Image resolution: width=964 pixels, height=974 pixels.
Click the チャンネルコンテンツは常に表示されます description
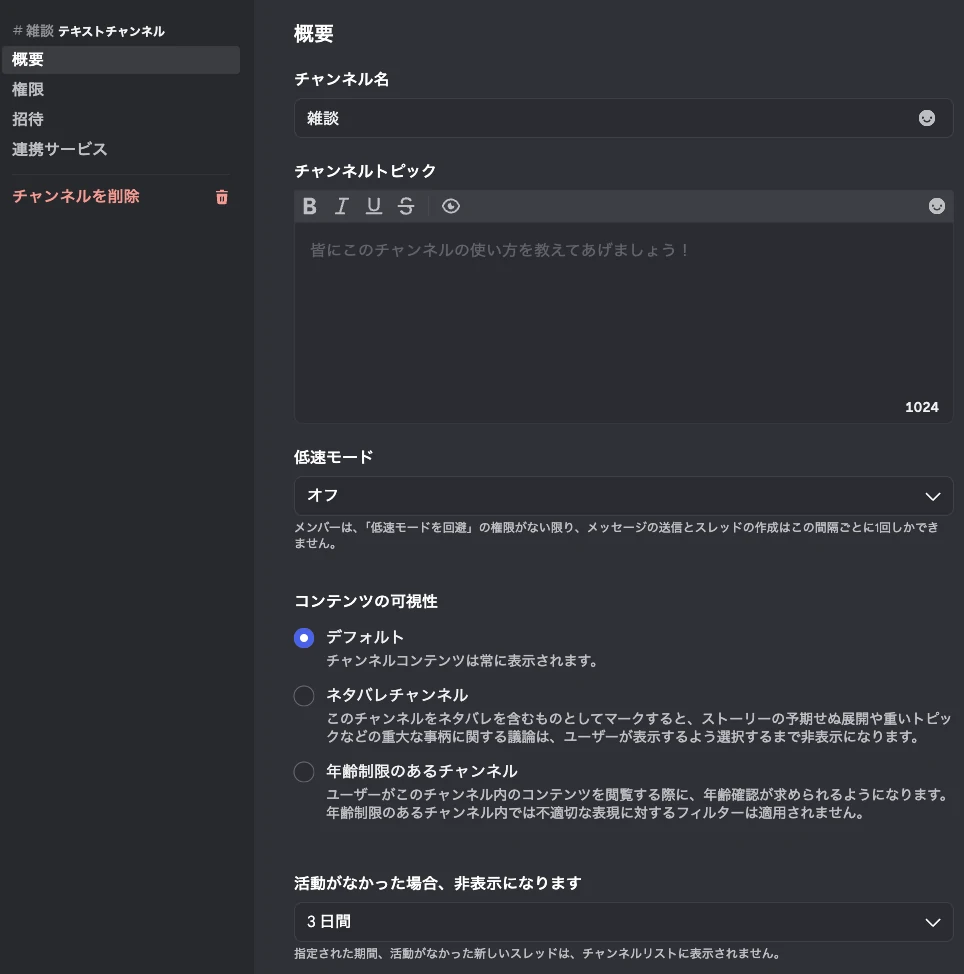[x=462, y=661]
